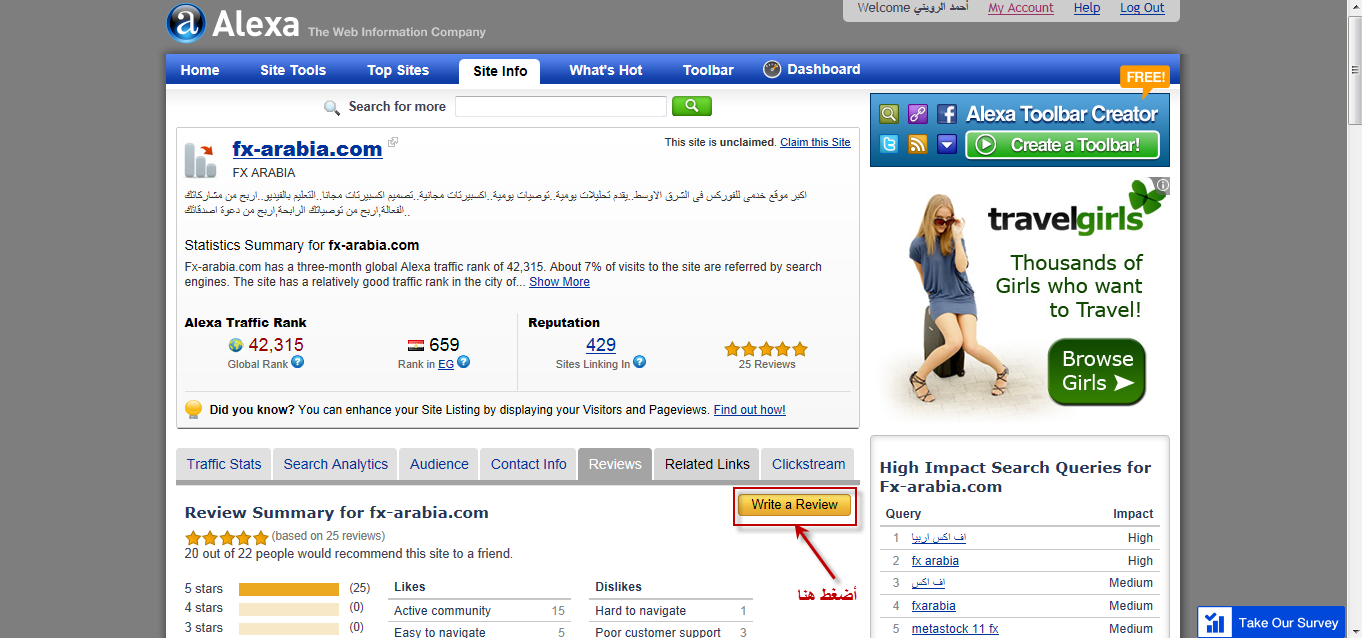Click the Rank in EG help icon

point(464,363)
